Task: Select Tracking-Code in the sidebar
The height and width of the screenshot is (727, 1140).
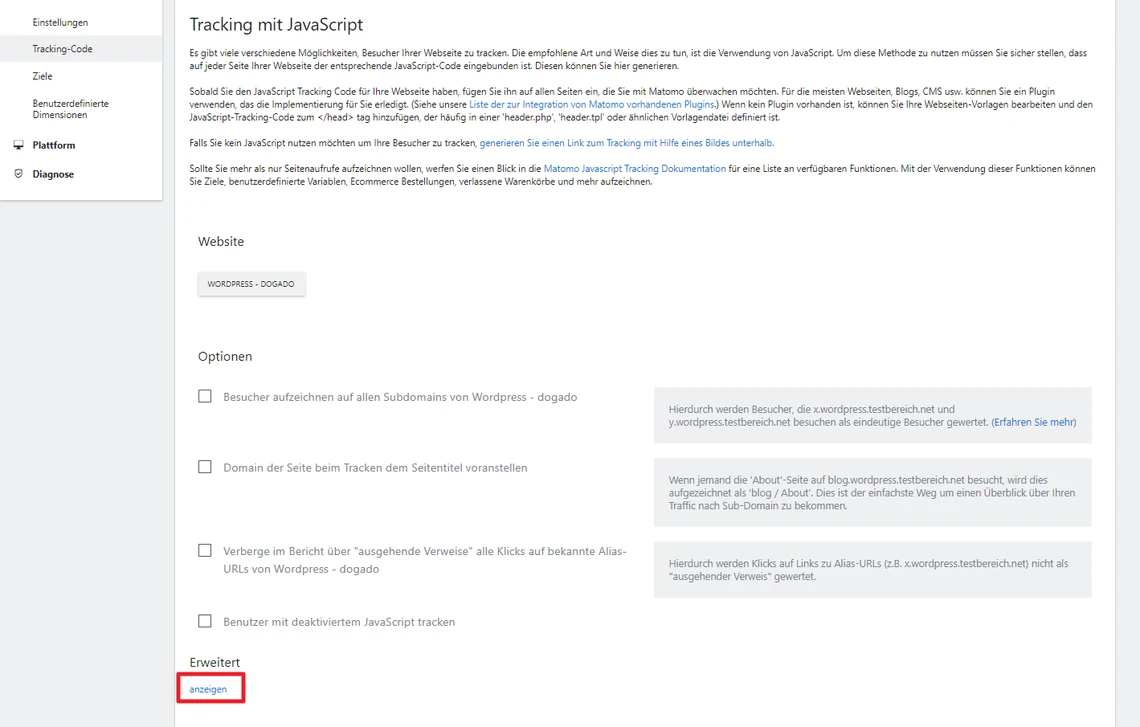Action: (x=62, y=49)
